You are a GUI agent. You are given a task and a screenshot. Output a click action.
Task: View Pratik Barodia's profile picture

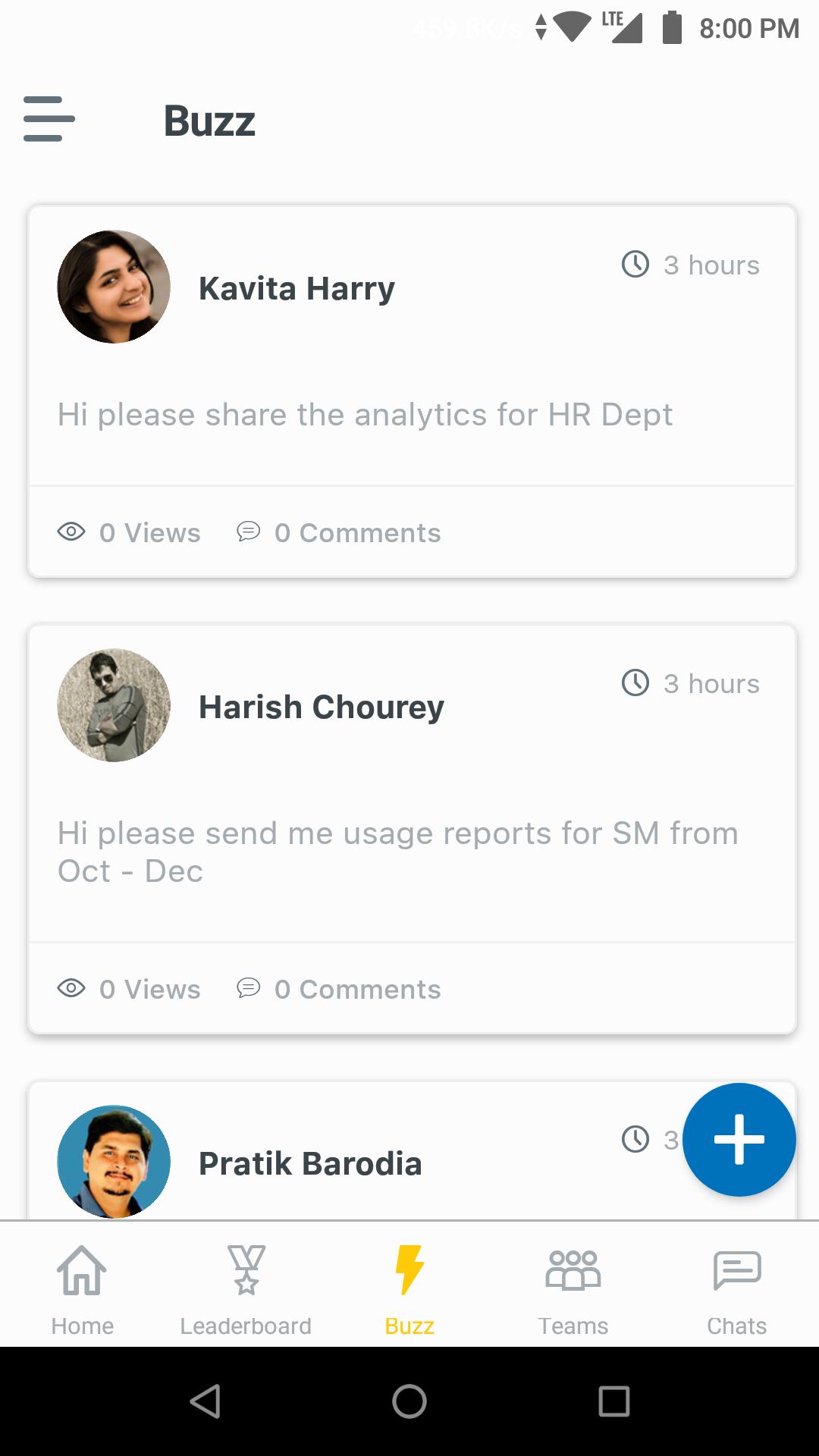[x=114, y=1161]
